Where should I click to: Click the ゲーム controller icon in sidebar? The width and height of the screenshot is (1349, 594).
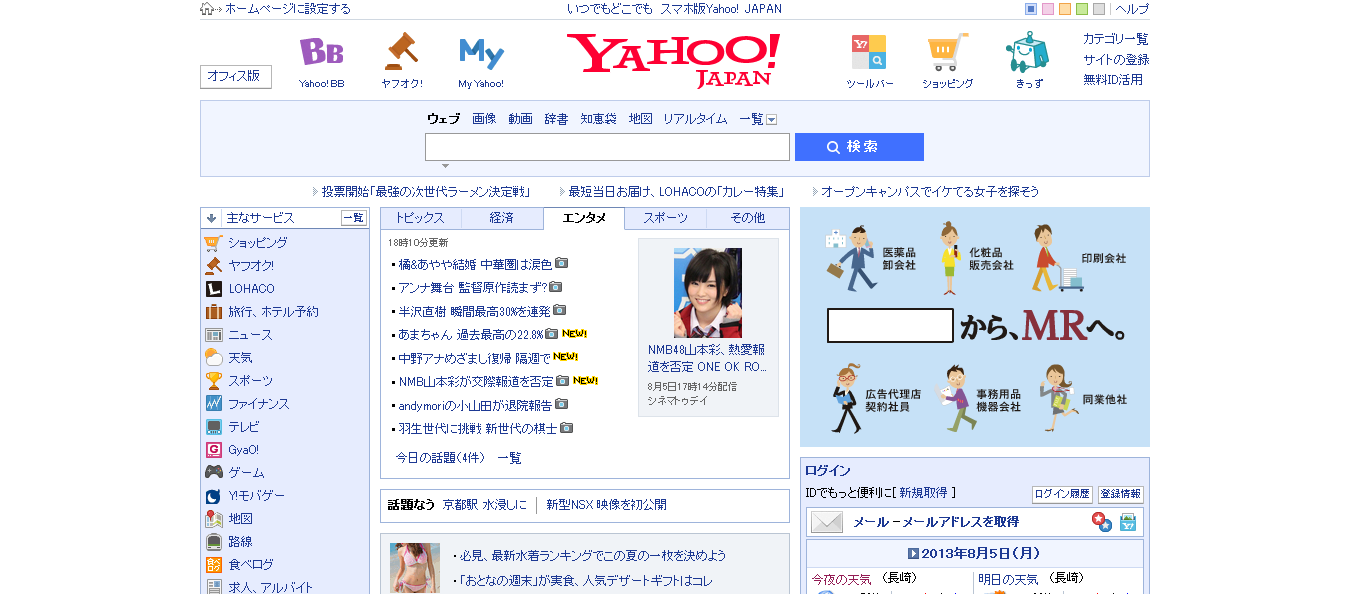coord(213,473)
